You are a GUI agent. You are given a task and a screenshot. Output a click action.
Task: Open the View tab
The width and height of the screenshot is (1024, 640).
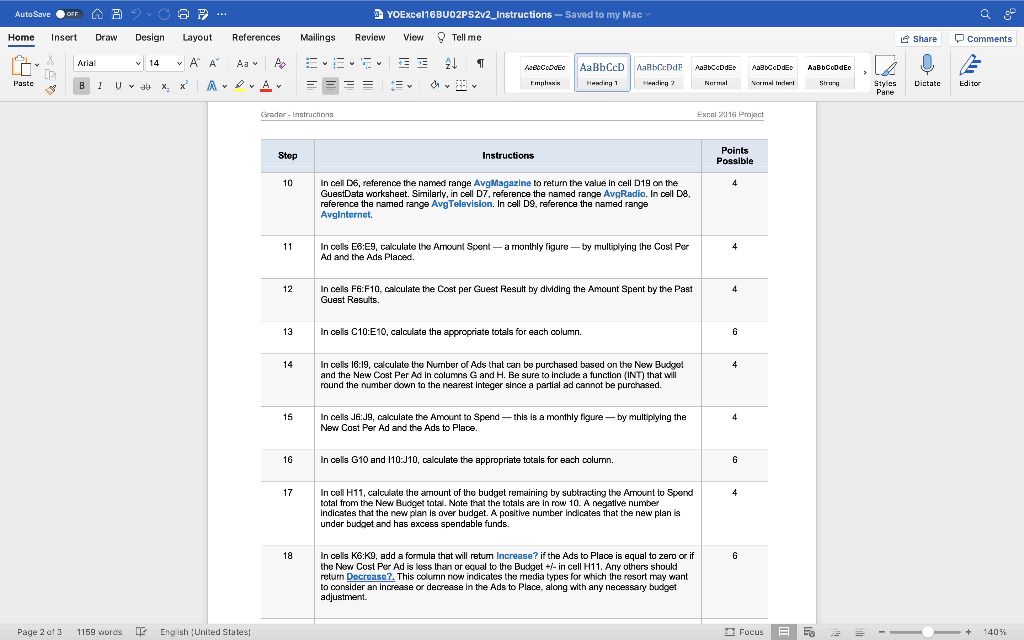[413, 37]
